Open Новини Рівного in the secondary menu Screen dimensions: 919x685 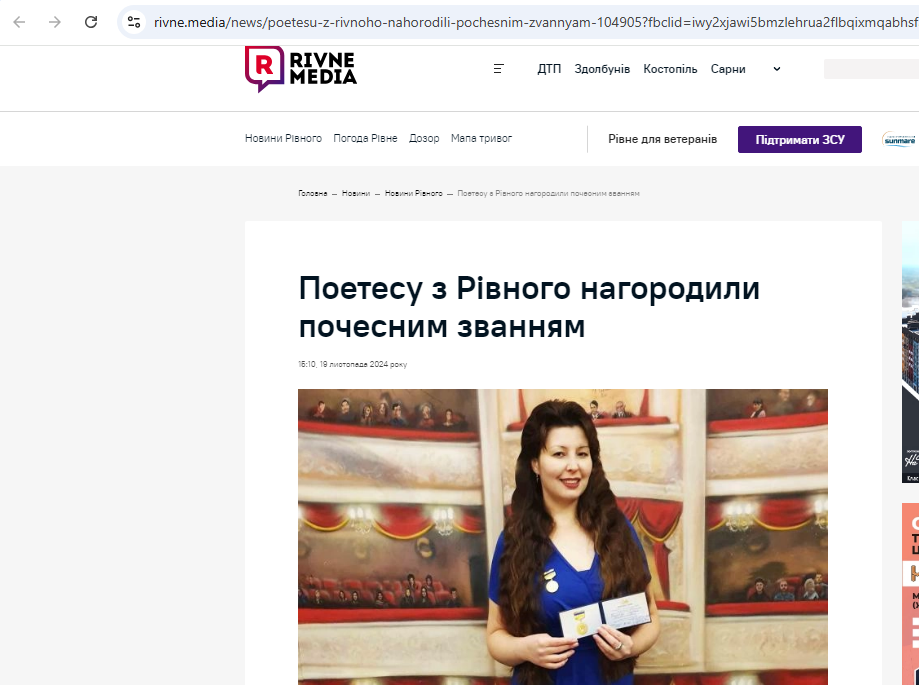click(x=283, y=139)
